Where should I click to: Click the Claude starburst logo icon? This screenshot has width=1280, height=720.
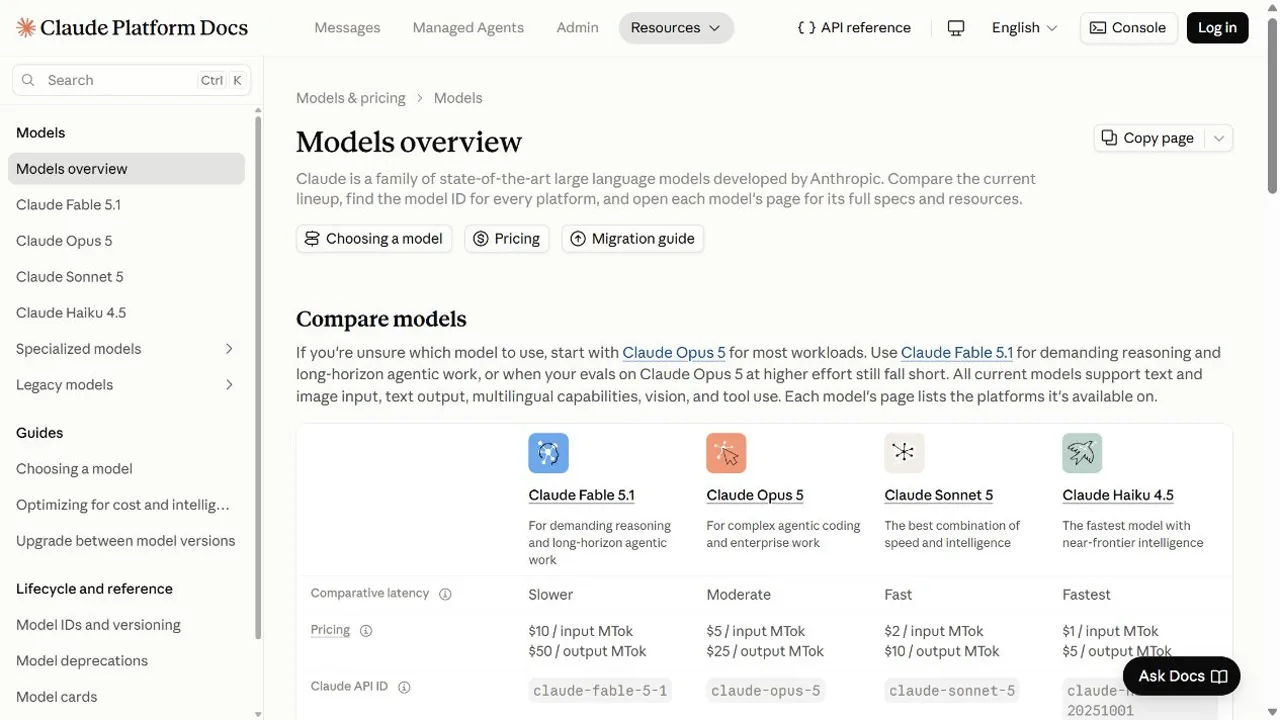[26, 28]
